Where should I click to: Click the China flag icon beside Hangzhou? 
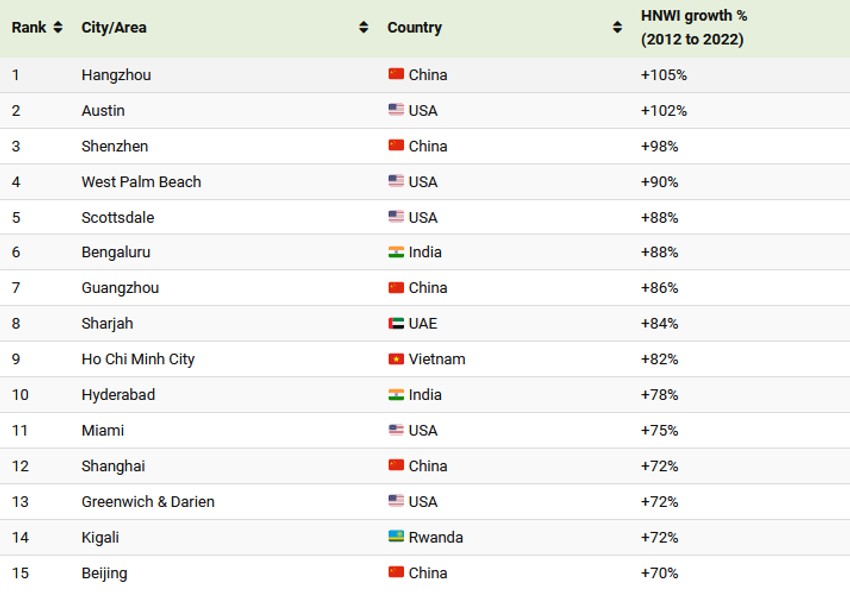396,75
